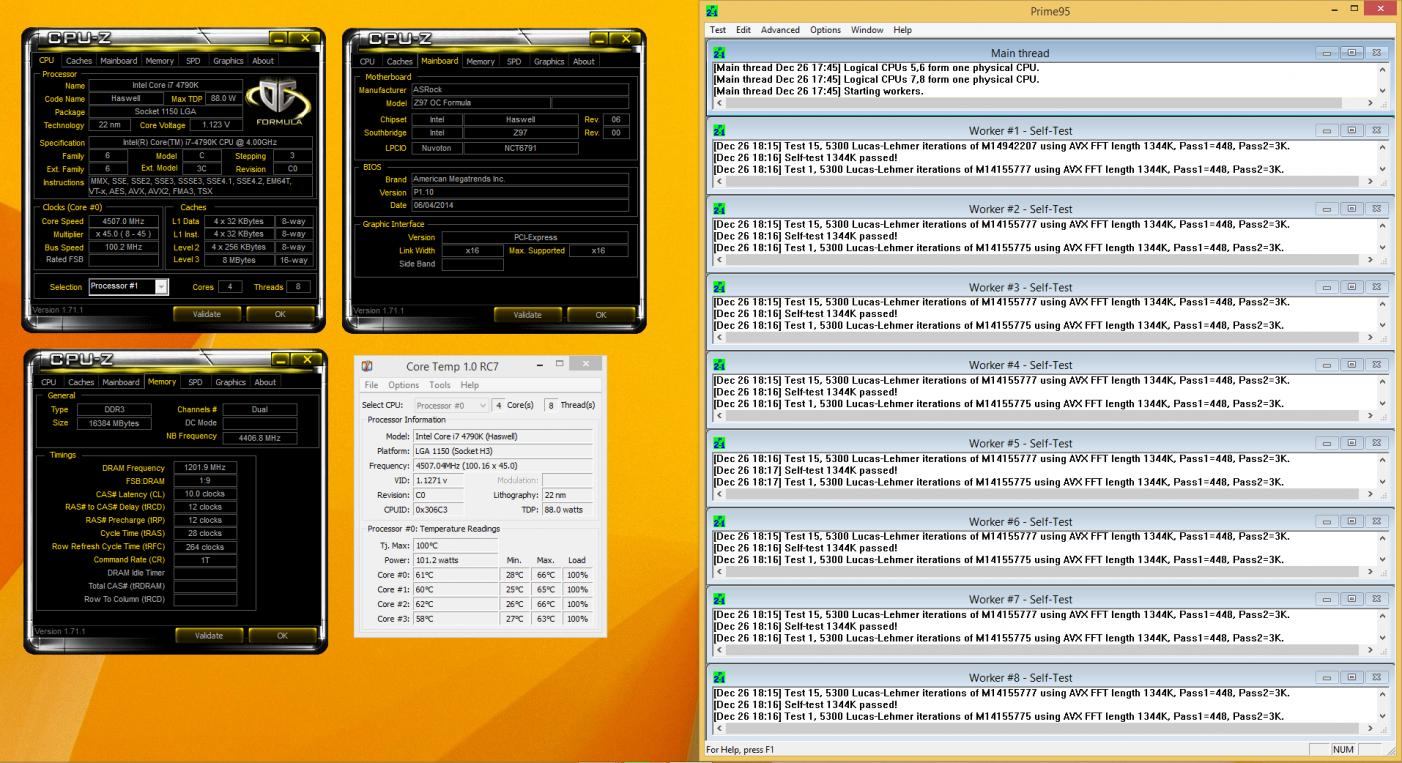
Task: Open the Advanced menu in Prime95
Action: 780,30
